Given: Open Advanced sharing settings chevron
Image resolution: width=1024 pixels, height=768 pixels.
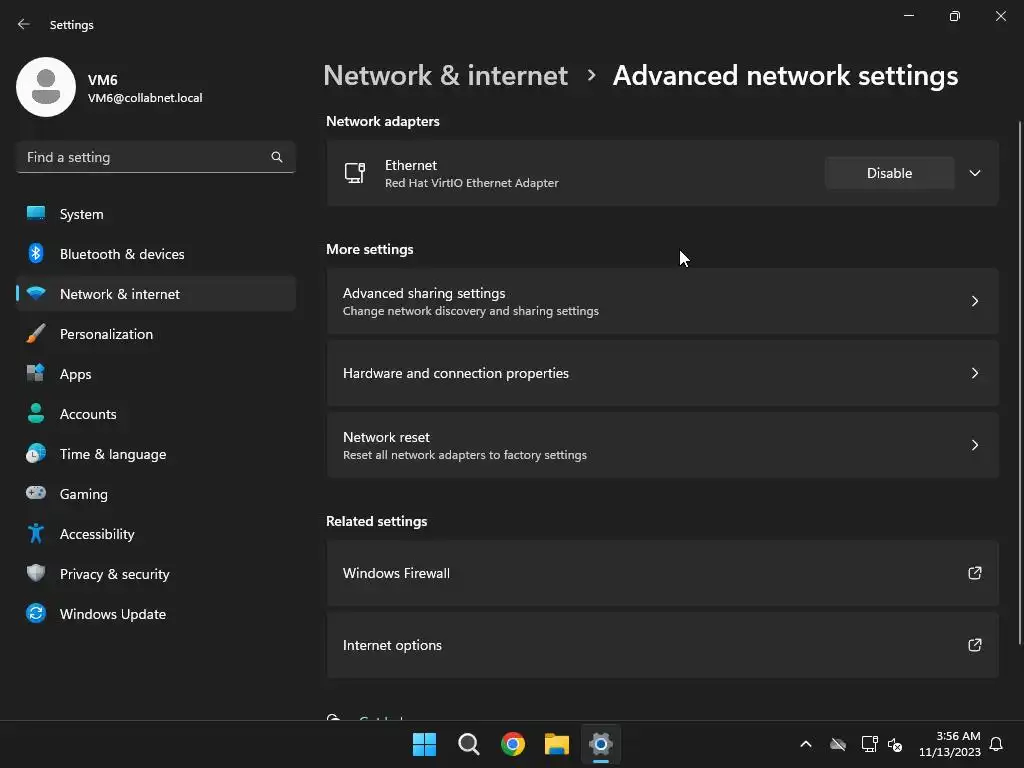Looking at the screenshot, I should [x=974, y=301].
